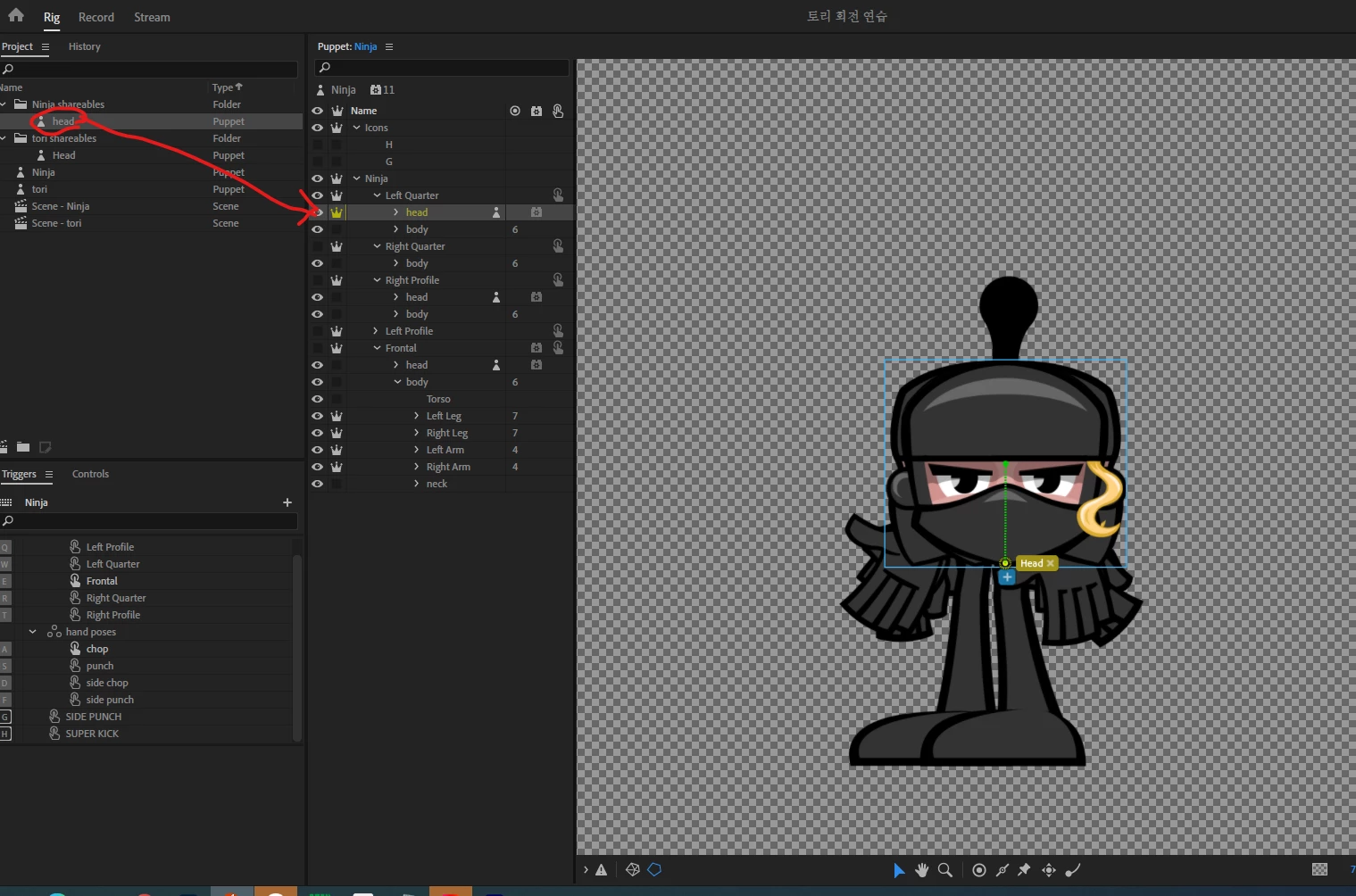Toggle the crown on Left Leg layer
This screenshot has height=896, width=1356.
pos(337,415)
